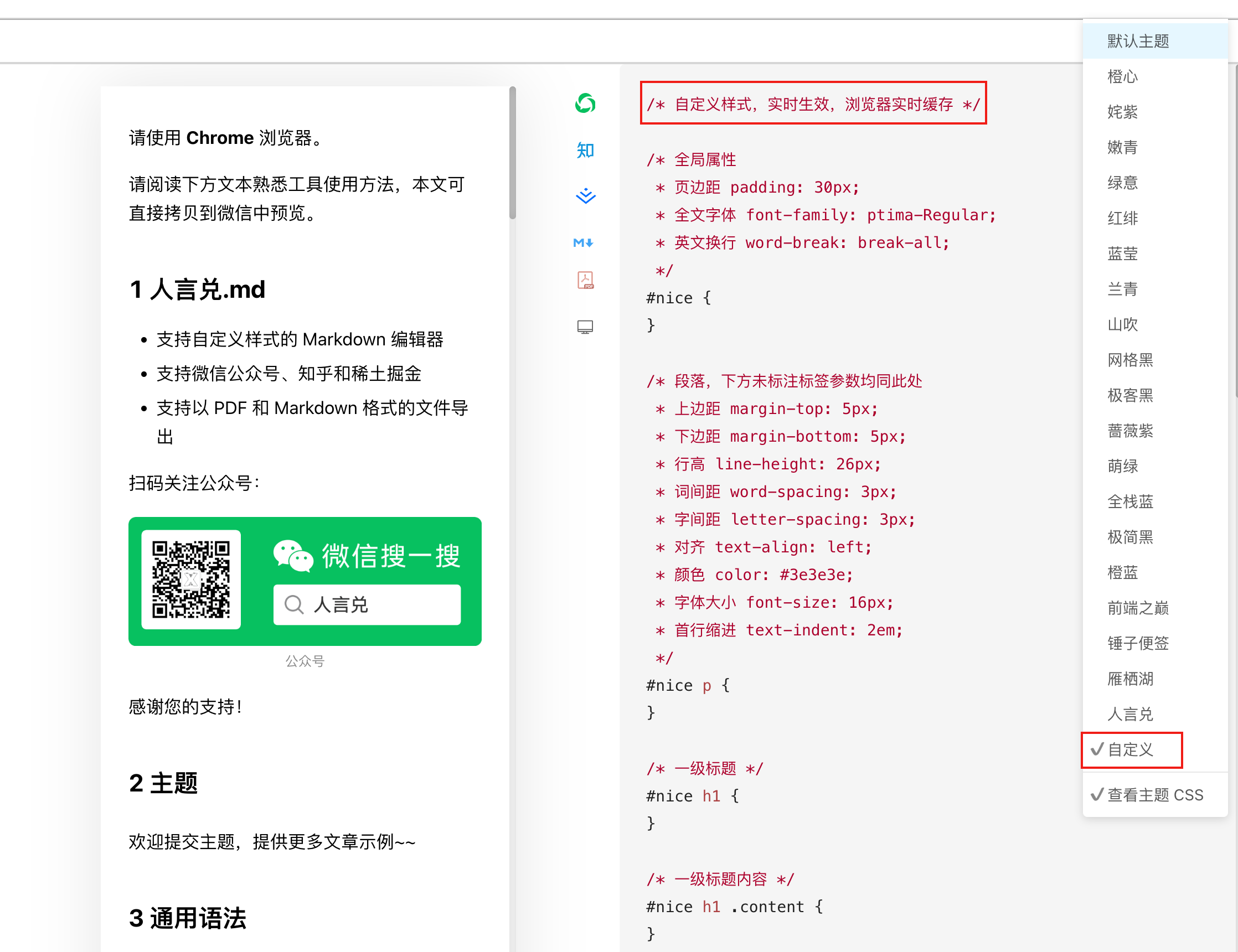This screenshot has height=952, width=1238.
Task: Export PDF using the red PDF icon
Action: [x=585, y=280]
